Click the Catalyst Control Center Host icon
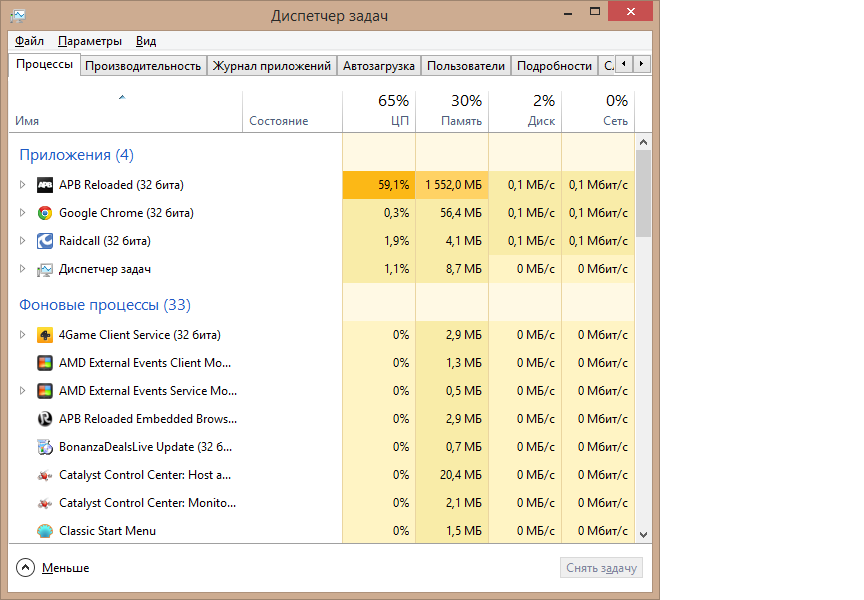 [45, 475]
